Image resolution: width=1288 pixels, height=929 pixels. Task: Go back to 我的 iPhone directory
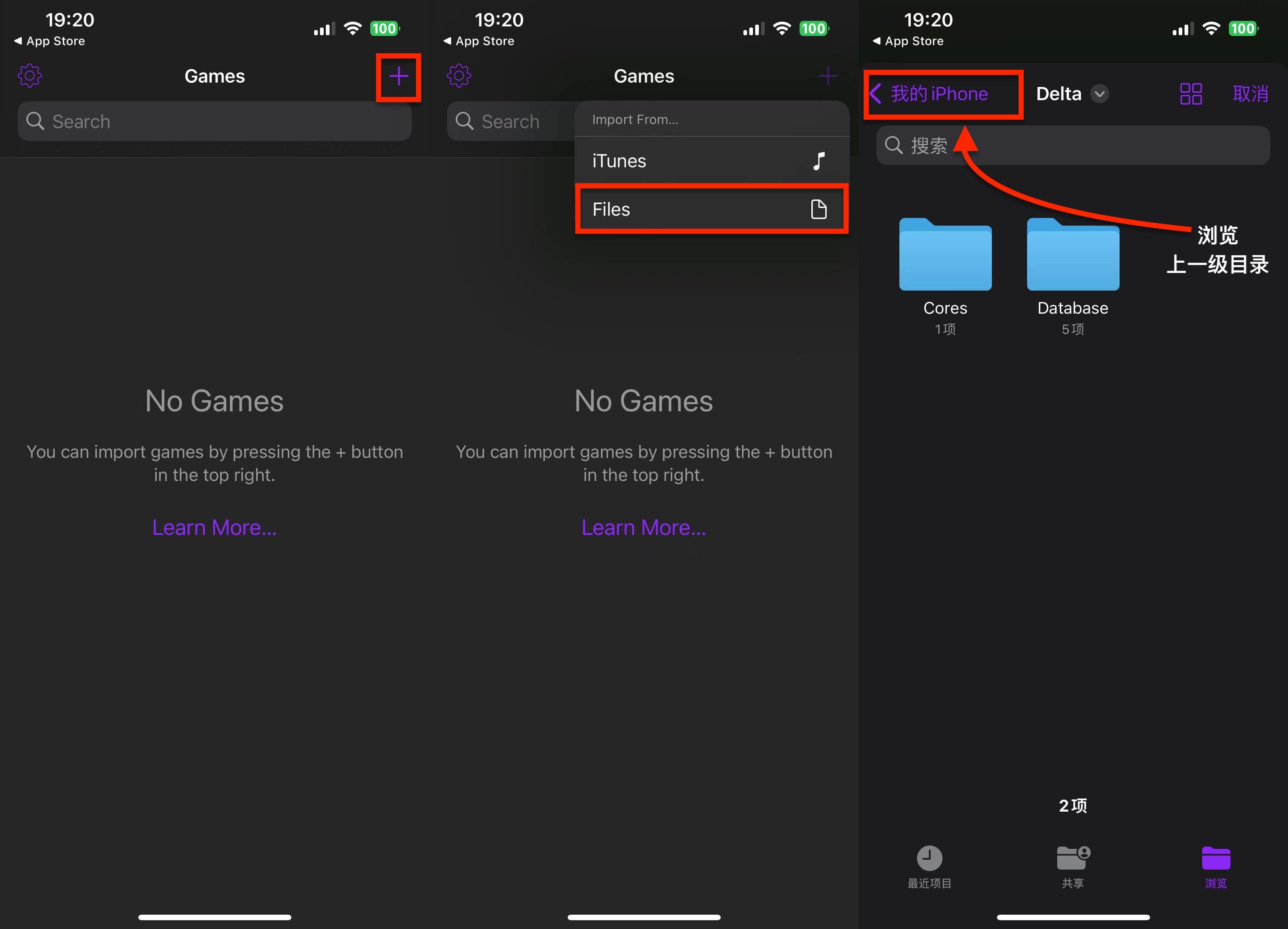click(x=931, y=94)
